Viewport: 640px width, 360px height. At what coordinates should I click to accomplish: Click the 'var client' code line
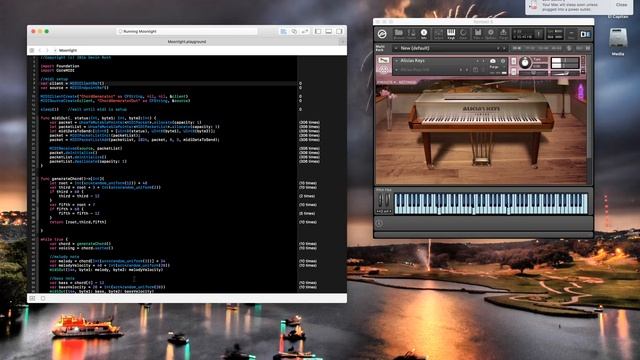(72, 83)
